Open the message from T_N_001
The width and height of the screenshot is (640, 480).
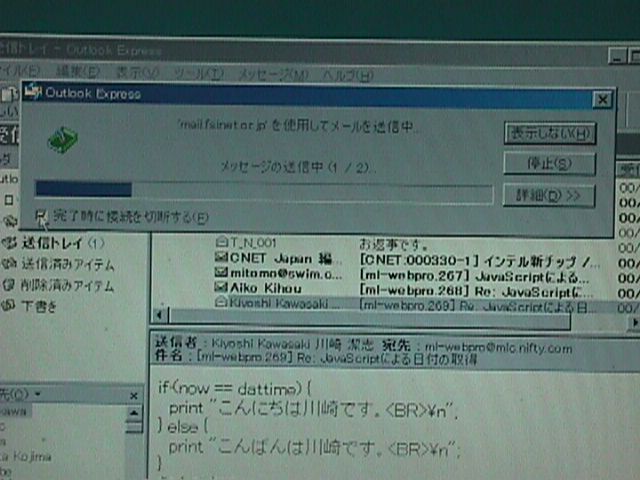click(x=253, y=243)
